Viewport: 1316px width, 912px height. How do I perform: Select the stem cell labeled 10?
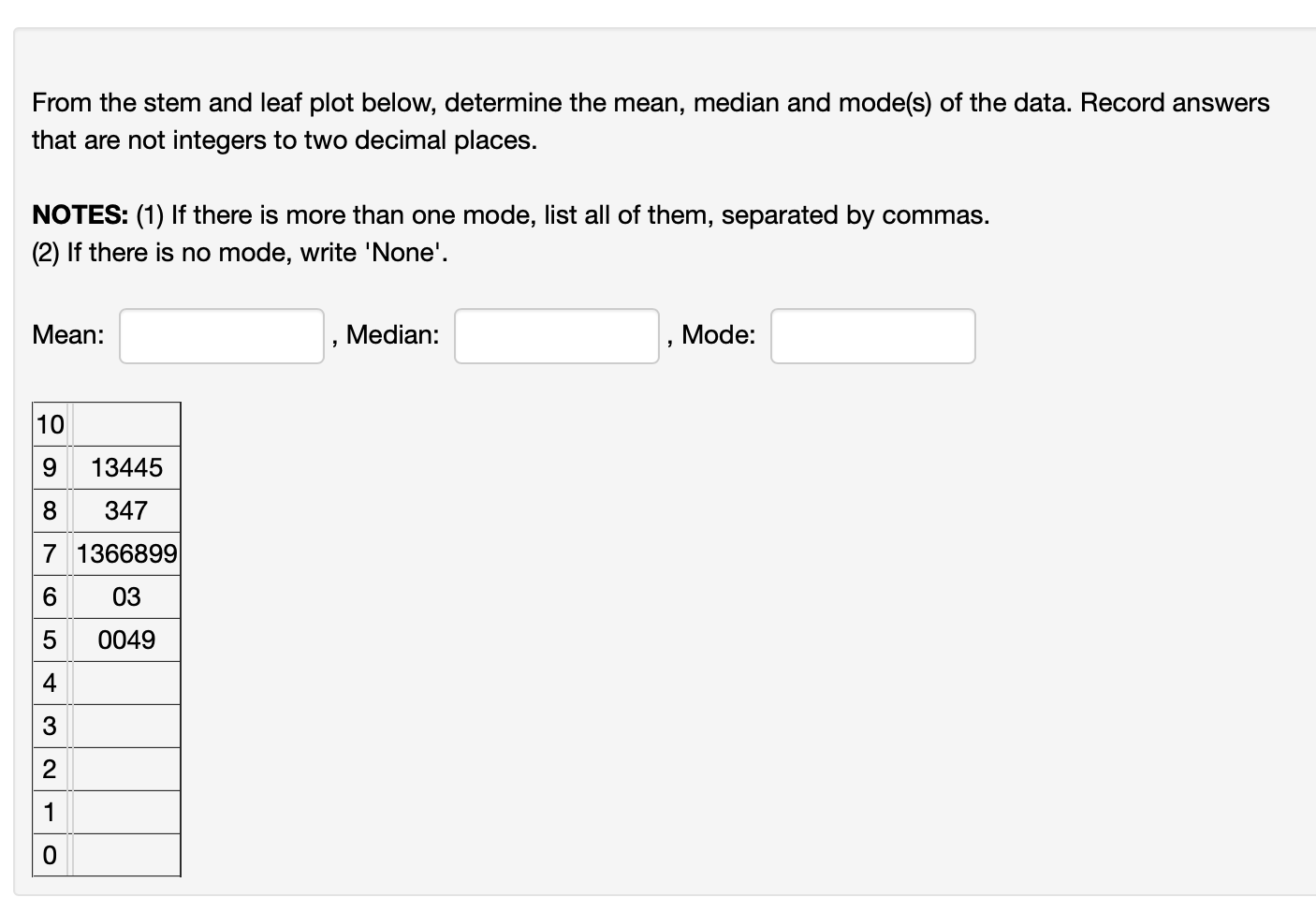tap(50, 424)
